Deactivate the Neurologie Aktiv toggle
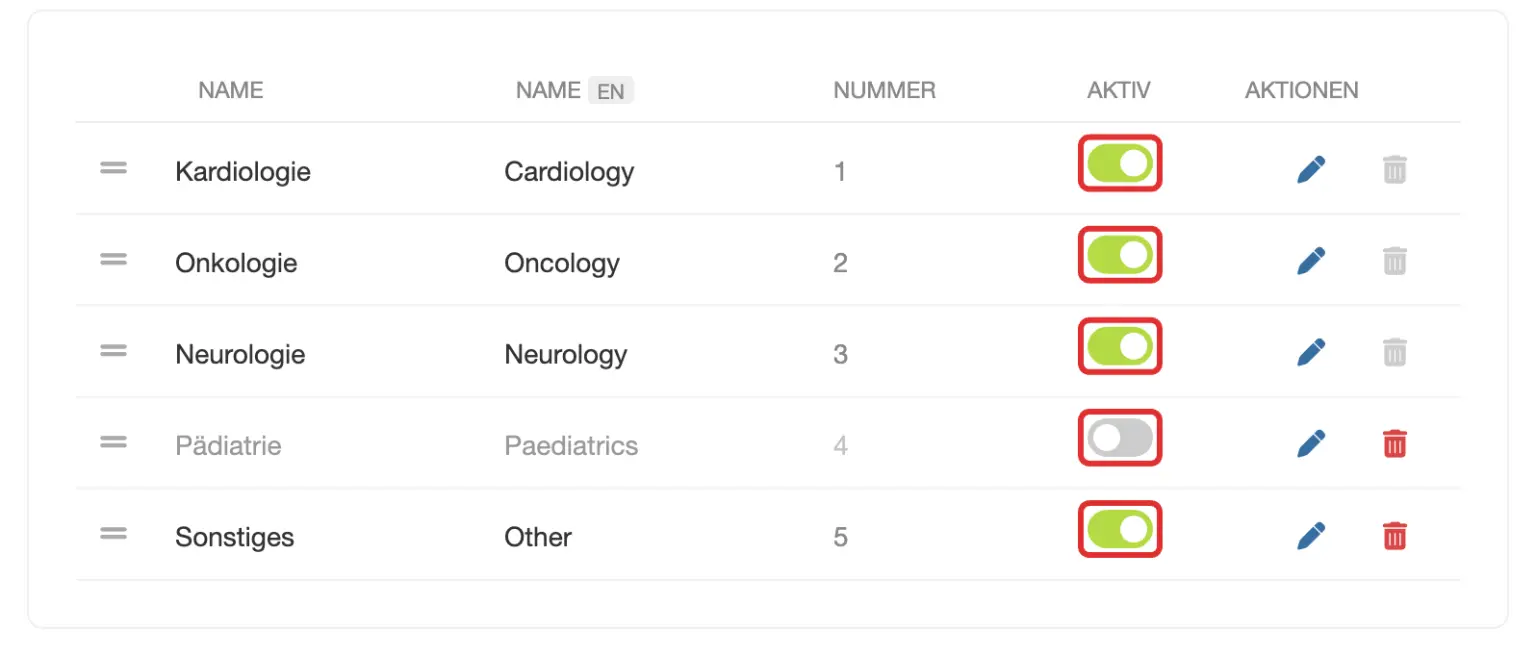The height and width of the screenshot is (655, 1536). [1120, 347]
